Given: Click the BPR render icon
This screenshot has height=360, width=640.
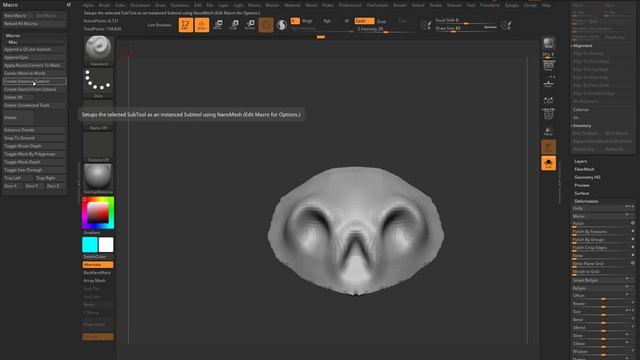Looking at the screenshot, I should [x=548, y=43].
